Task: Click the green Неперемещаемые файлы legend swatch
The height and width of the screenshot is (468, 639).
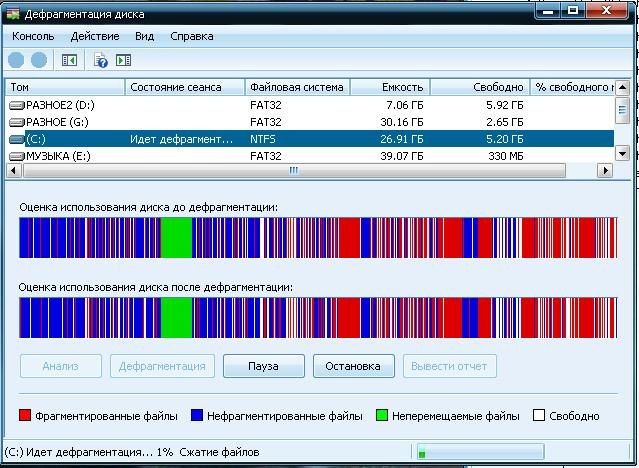Action: click(x=382, y=414)
